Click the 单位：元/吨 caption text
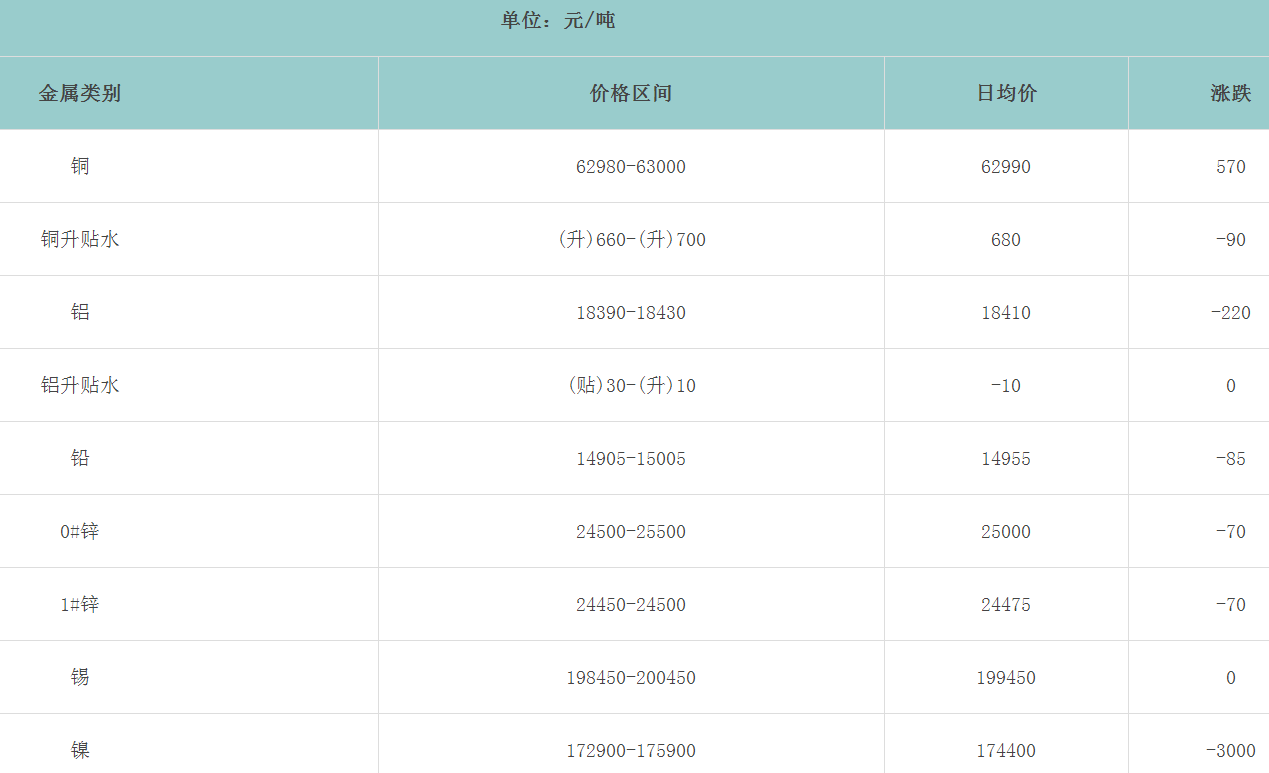 click(558, 20)
